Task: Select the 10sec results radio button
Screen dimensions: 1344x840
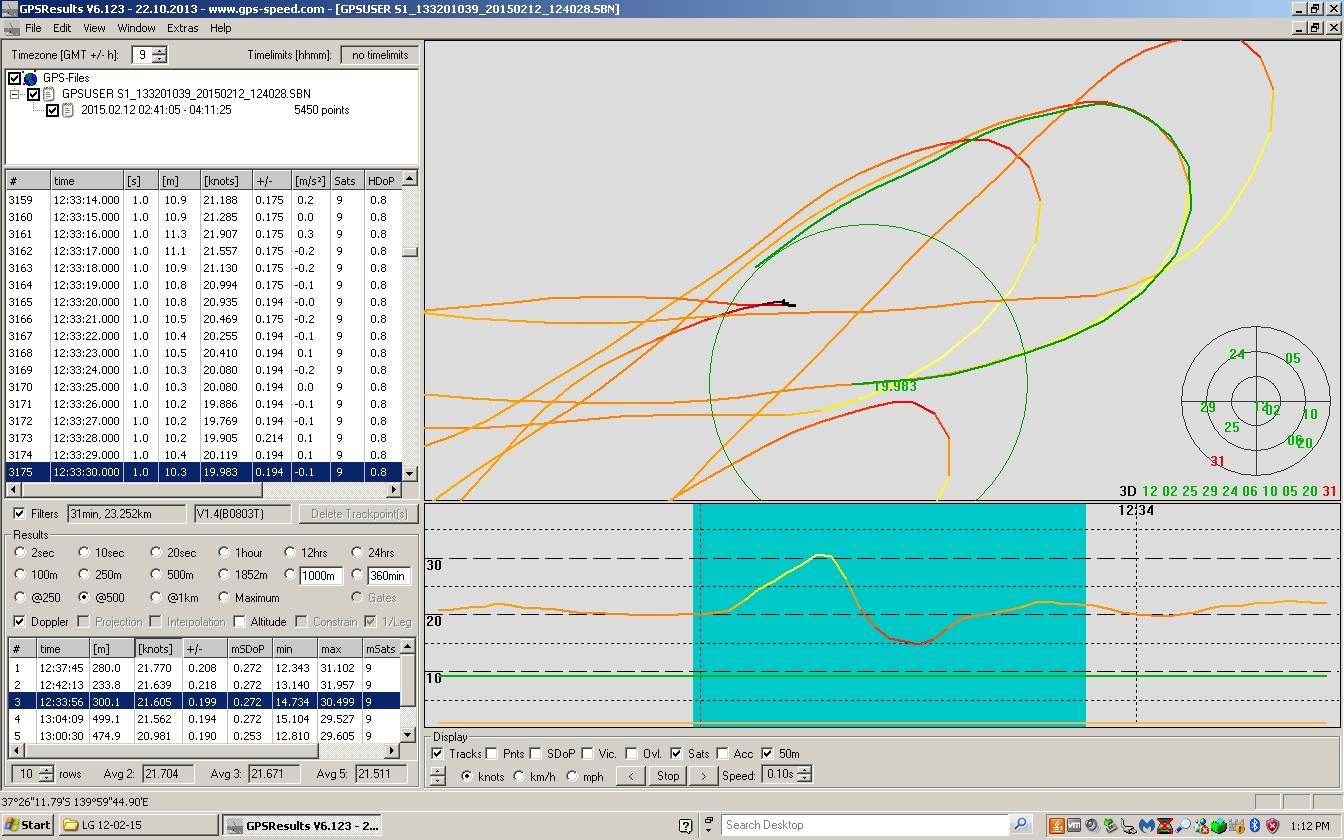Action: click(x=83, y=552)
